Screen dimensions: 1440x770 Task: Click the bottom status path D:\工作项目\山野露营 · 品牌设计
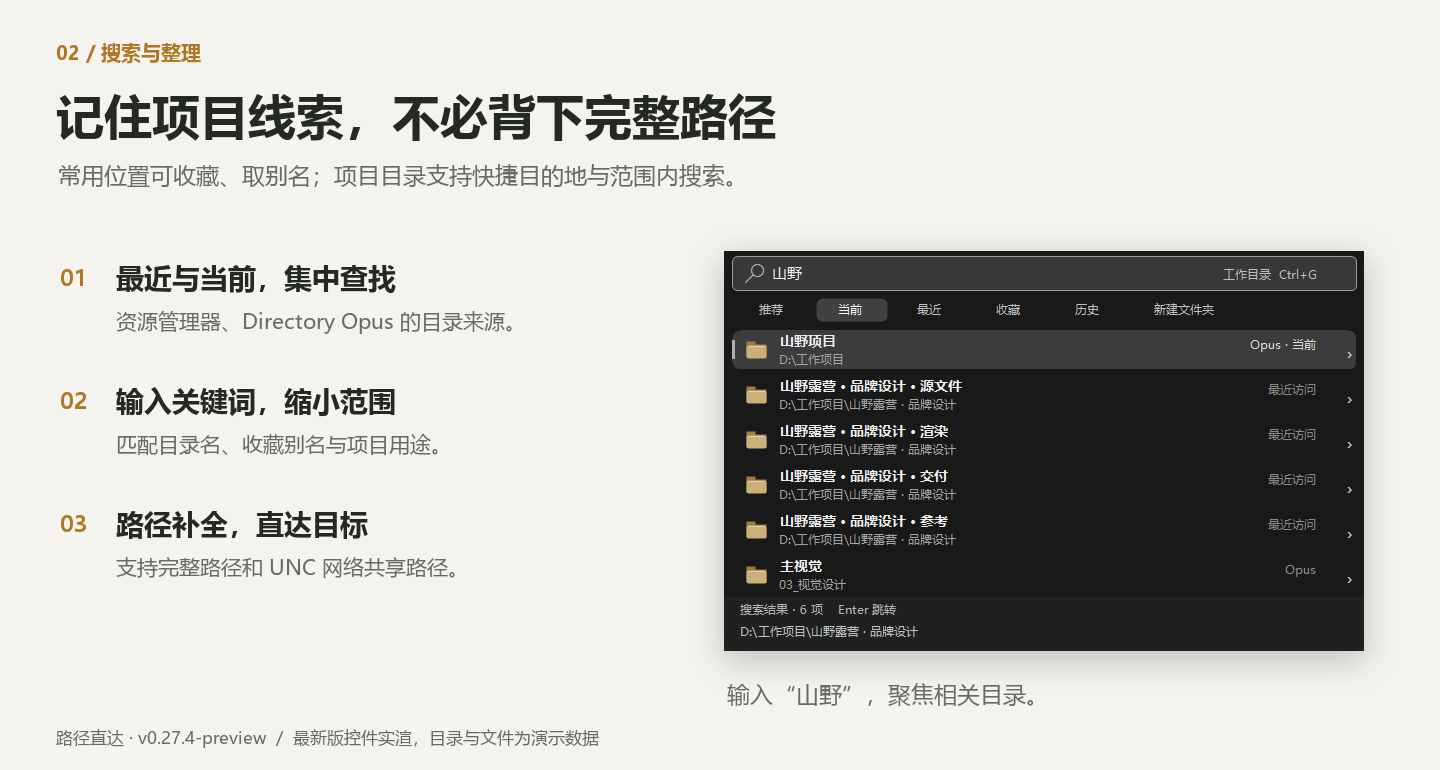(x=829, y=632)
